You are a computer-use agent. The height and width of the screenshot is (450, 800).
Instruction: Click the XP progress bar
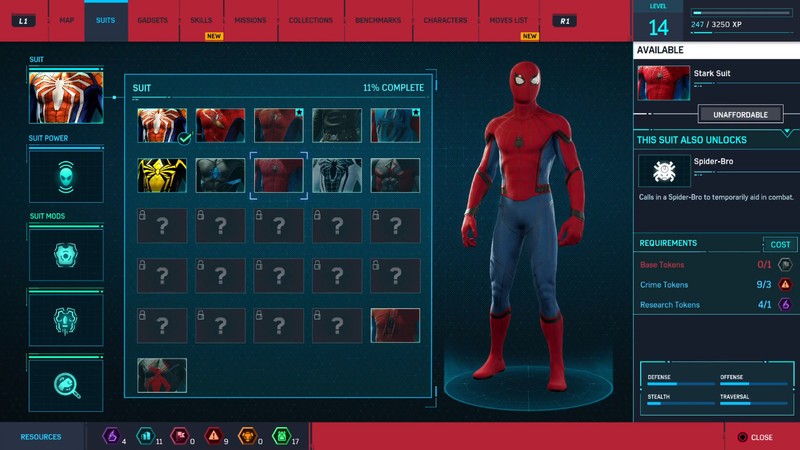coord(741,13)
